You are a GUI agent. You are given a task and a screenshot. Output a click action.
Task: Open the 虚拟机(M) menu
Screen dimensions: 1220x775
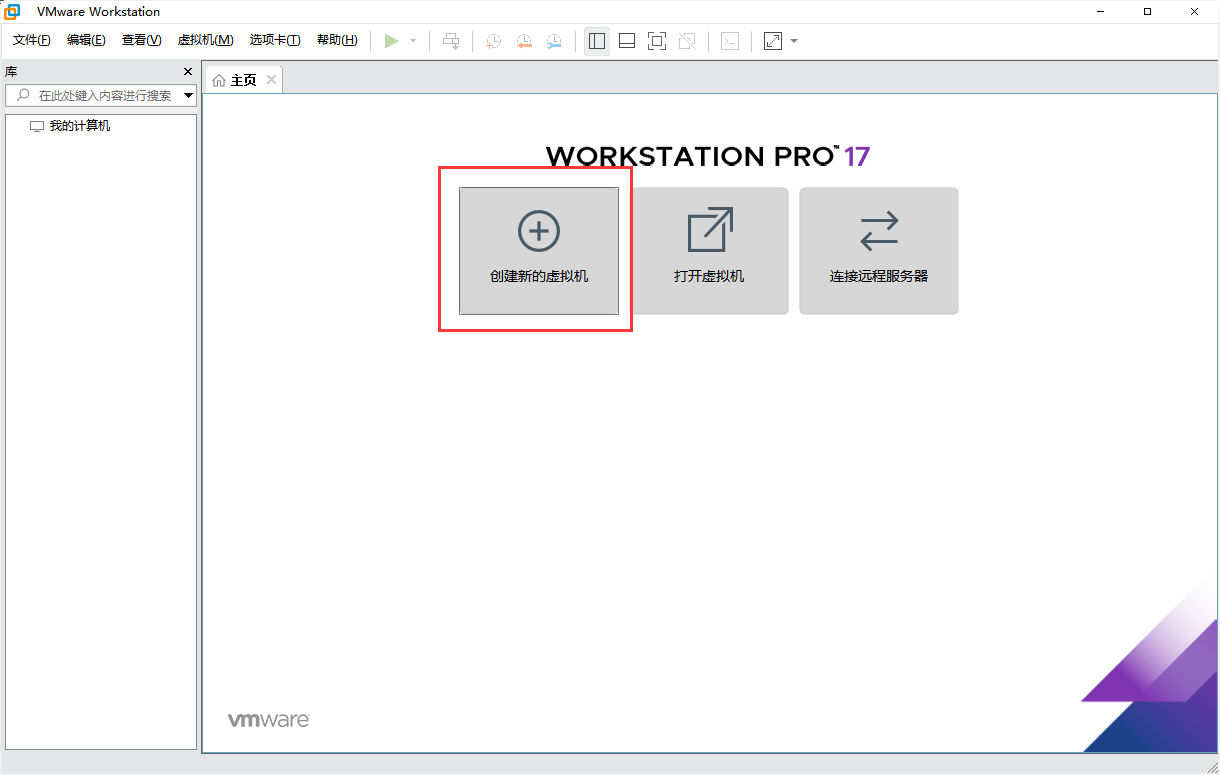click(205, 40)
